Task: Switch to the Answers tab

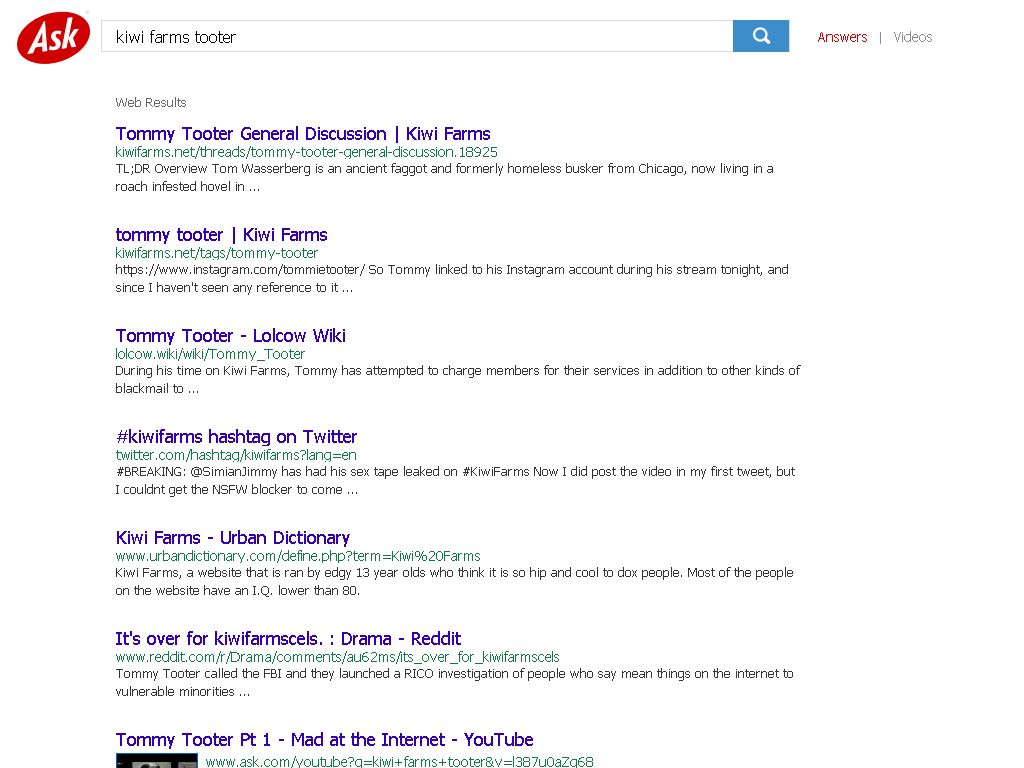Action: coord(842,37)
